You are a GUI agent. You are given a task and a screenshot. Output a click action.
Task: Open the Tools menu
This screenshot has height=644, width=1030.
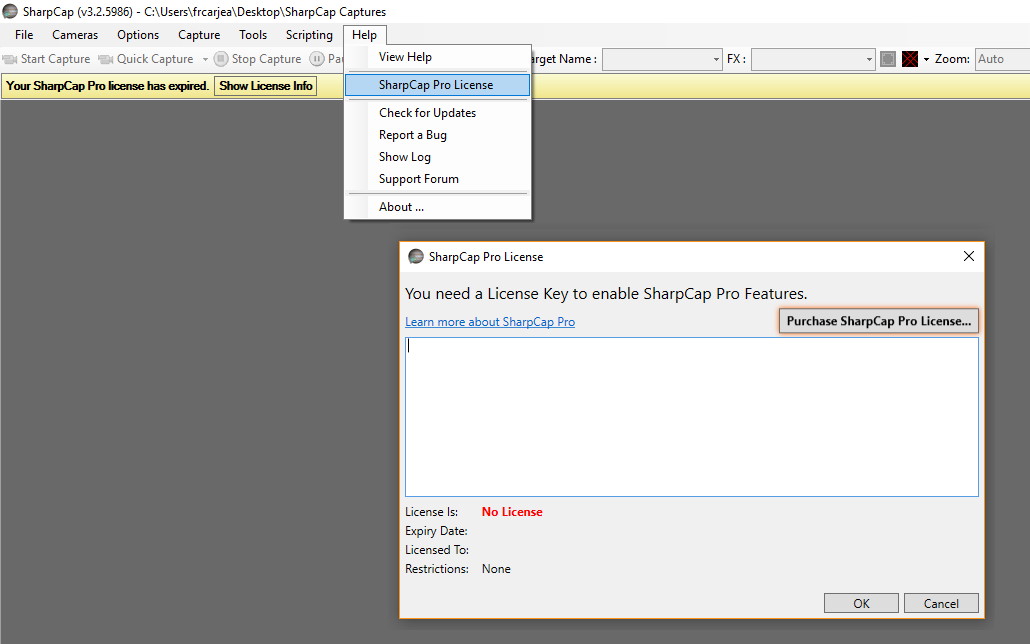253,35
